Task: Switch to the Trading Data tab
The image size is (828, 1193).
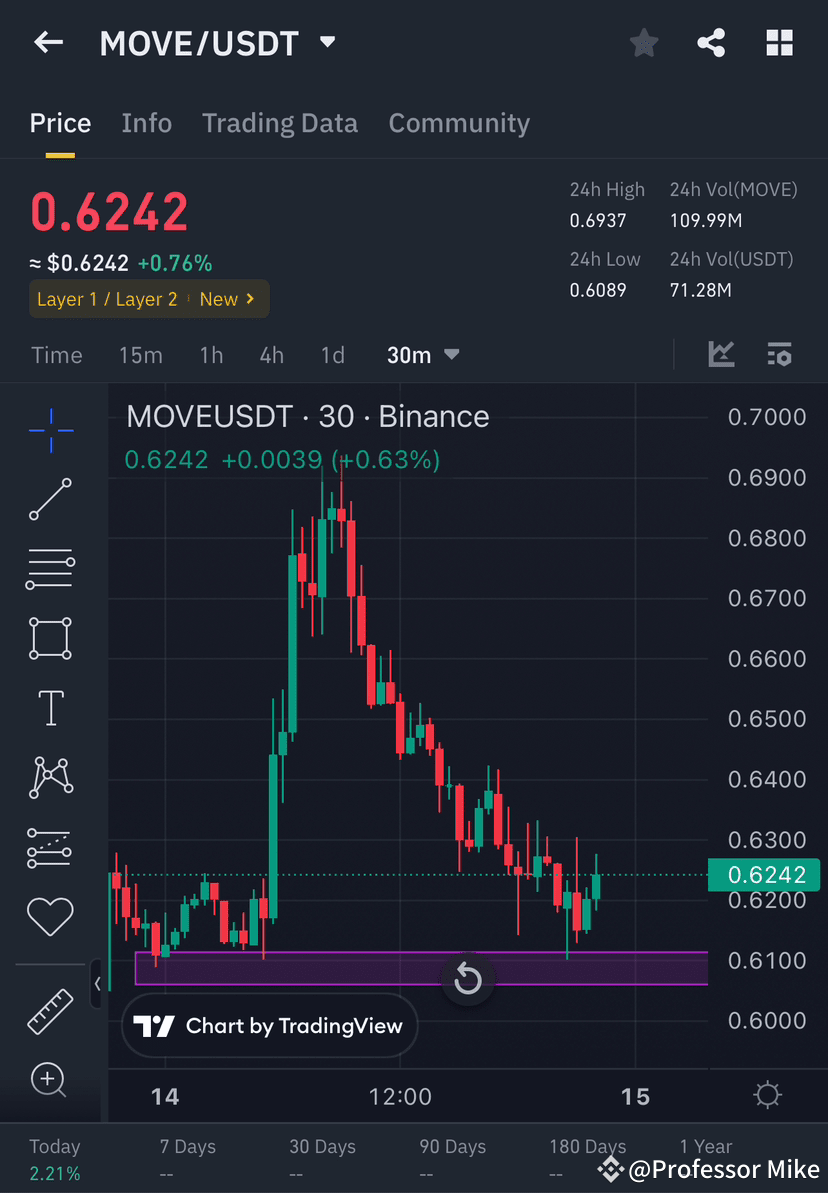Action: [280, 122]
